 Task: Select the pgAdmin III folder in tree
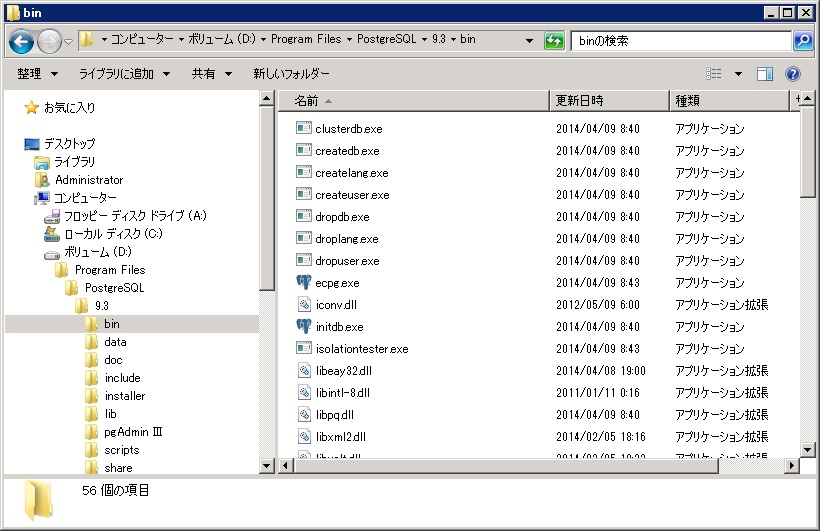133,432
